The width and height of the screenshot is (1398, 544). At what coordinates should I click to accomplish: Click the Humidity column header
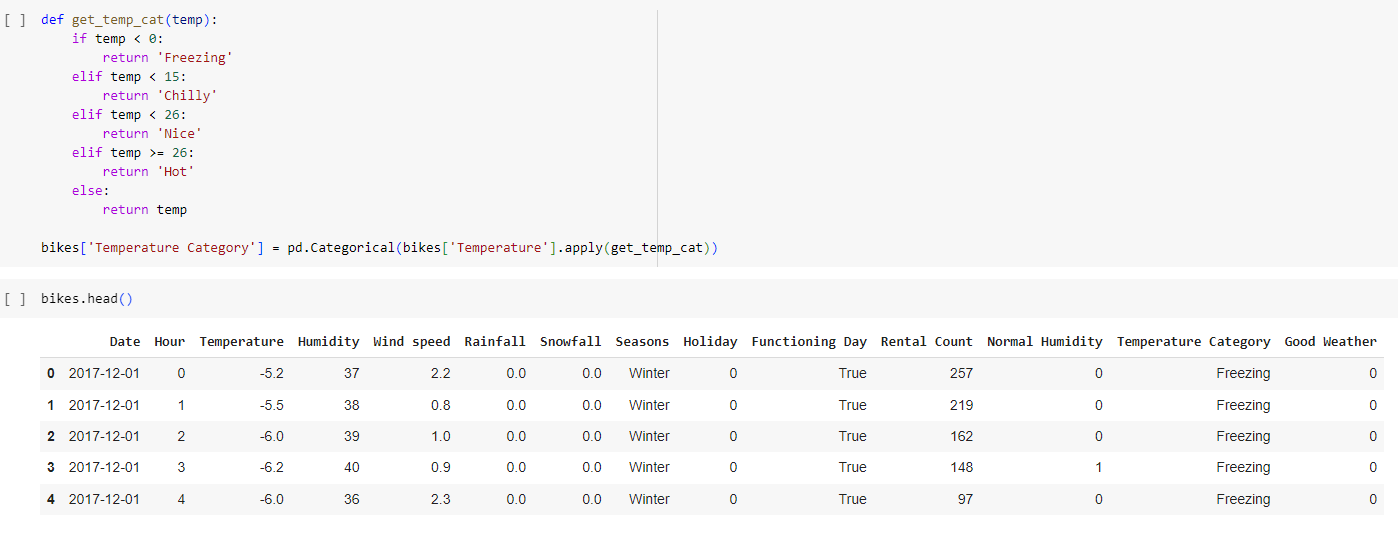point(328,342)
